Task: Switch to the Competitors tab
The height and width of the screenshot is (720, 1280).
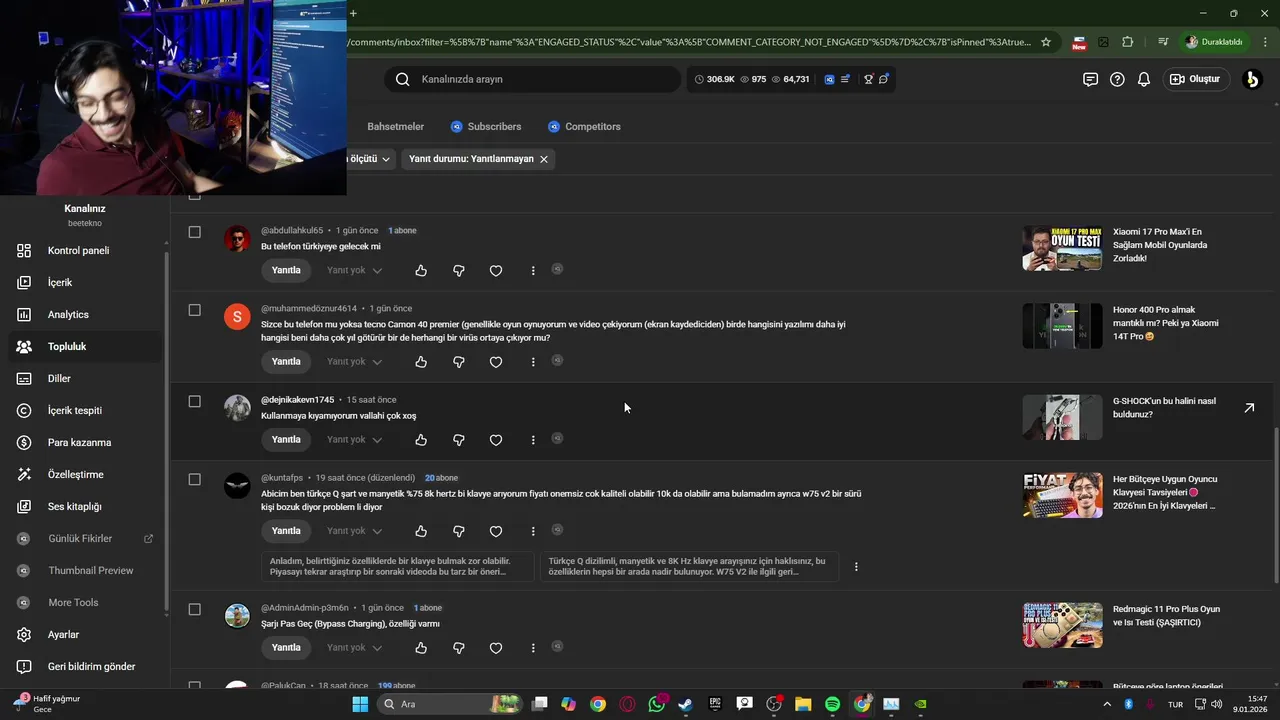Action: 584,127
